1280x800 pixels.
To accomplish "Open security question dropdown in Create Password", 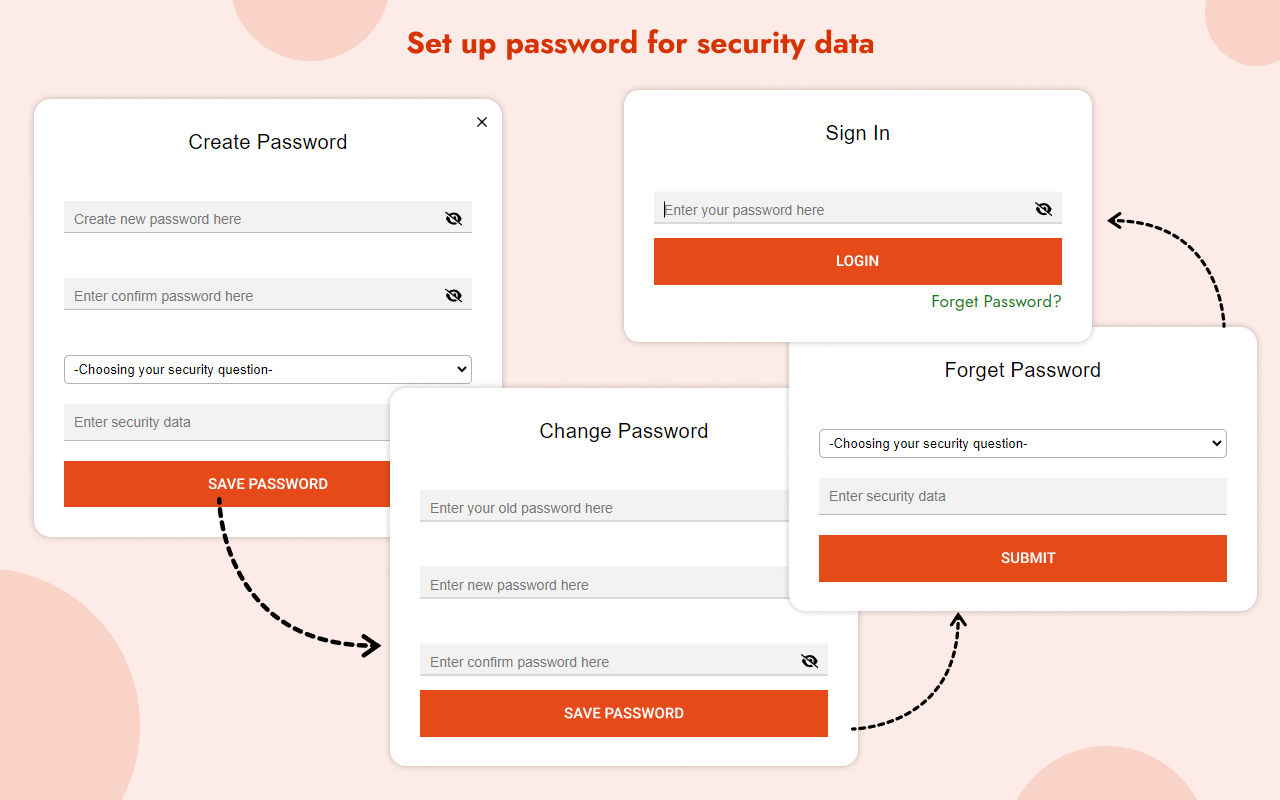I will point(267,369).
